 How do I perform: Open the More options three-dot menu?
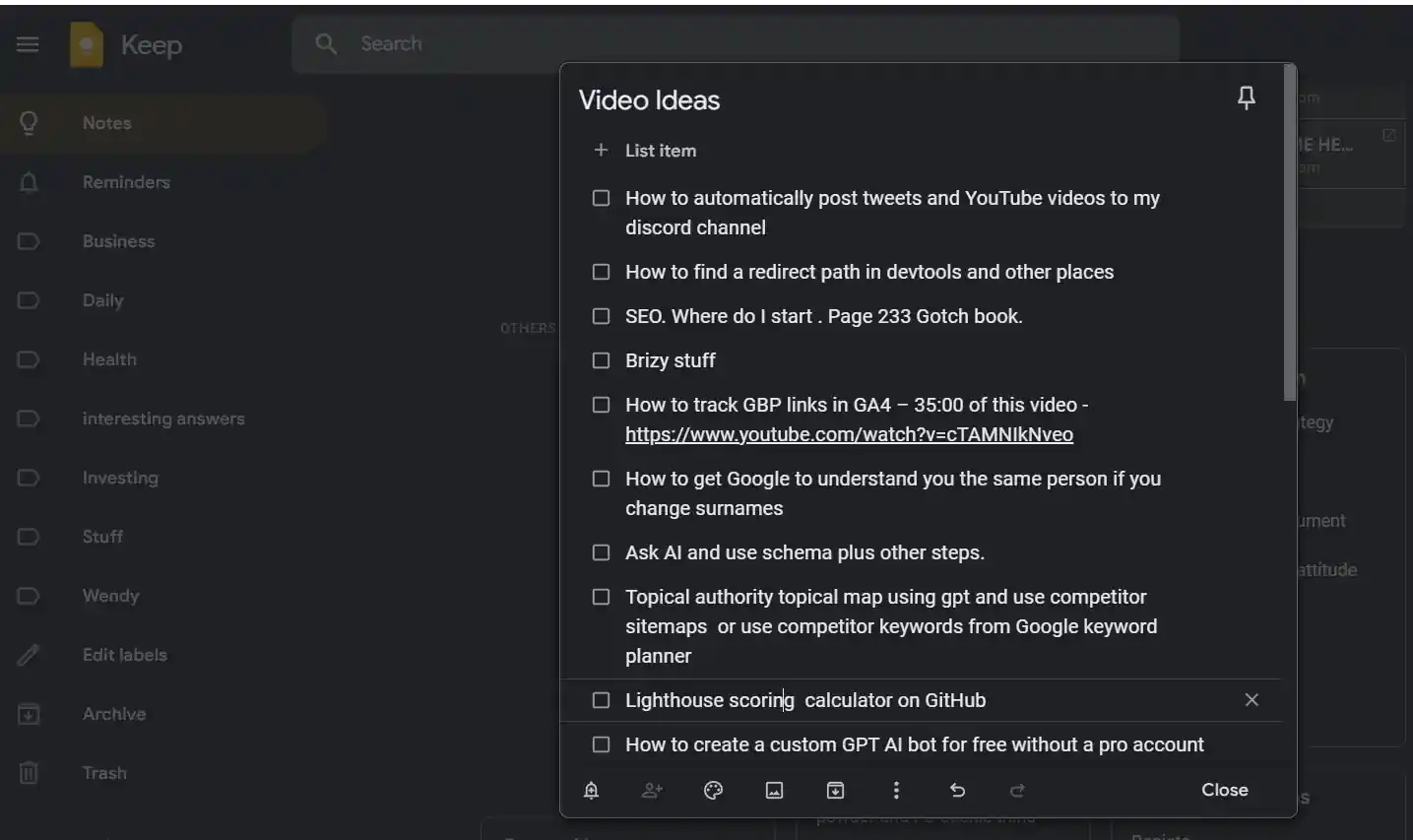896,790
